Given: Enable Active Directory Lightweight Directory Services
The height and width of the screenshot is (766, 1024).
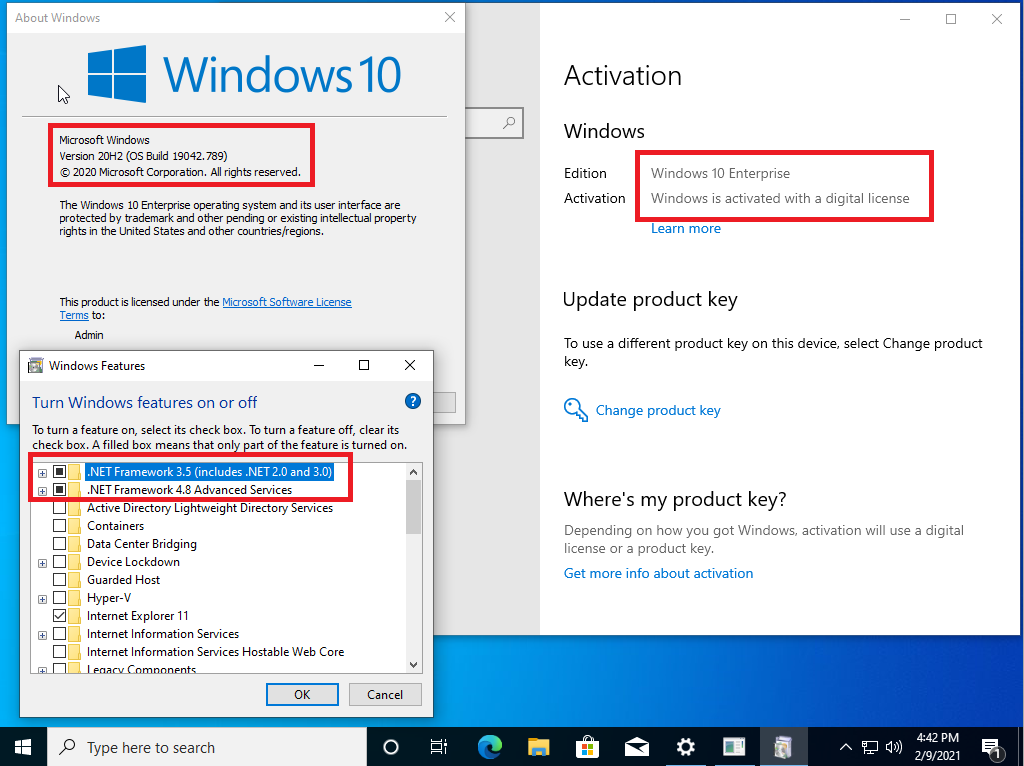Looking at the screenshot, I should [x=59, y=507].
